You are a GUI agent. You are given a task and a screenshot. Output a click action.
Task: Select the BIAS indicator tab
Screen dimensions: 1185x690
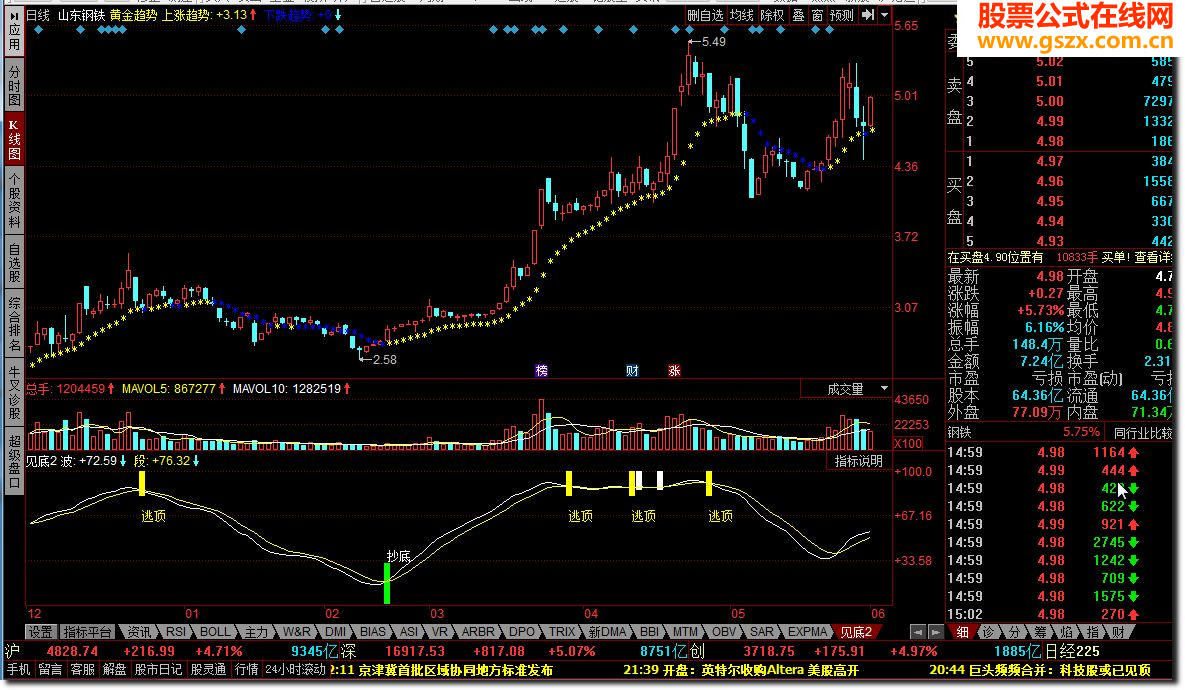coord(373,632)
